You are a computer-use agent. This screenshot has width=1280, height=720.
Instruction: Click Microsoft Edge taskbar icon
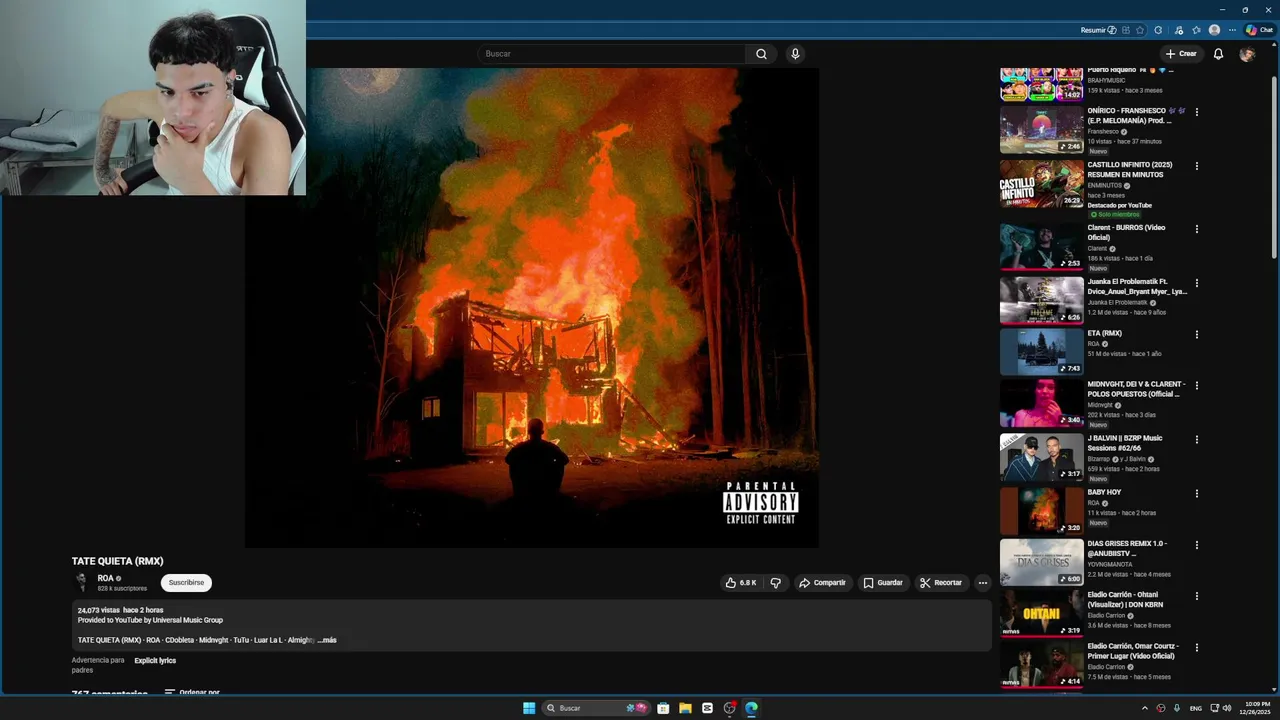[751, 708]
